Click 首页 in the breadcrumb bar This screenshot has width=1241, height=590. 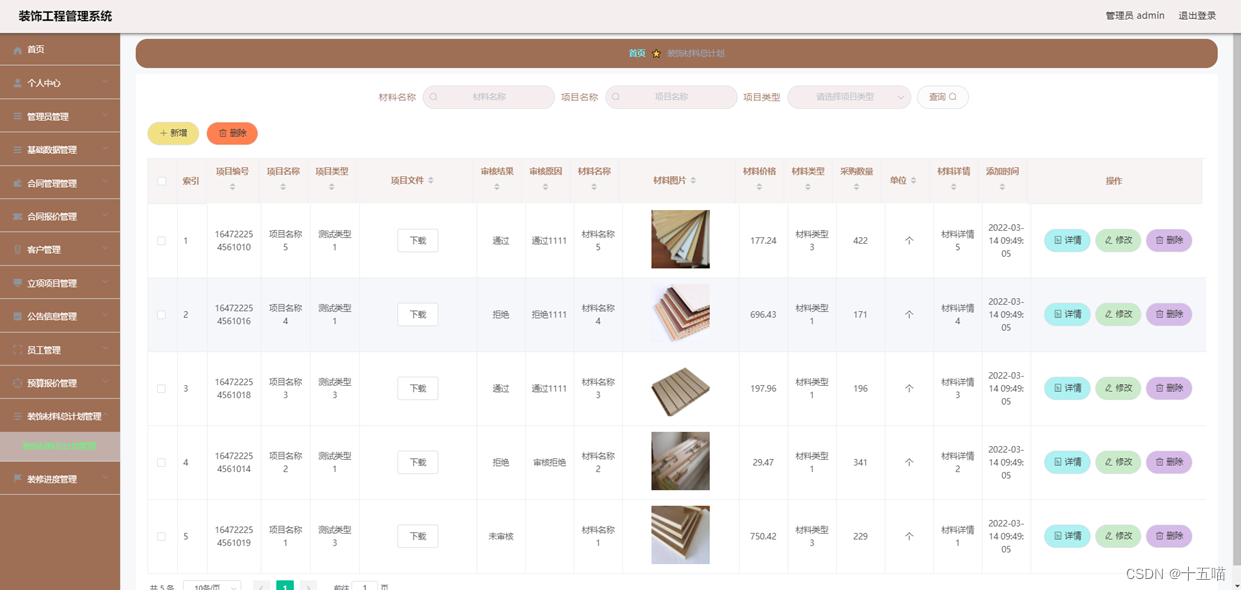(637, 53)
